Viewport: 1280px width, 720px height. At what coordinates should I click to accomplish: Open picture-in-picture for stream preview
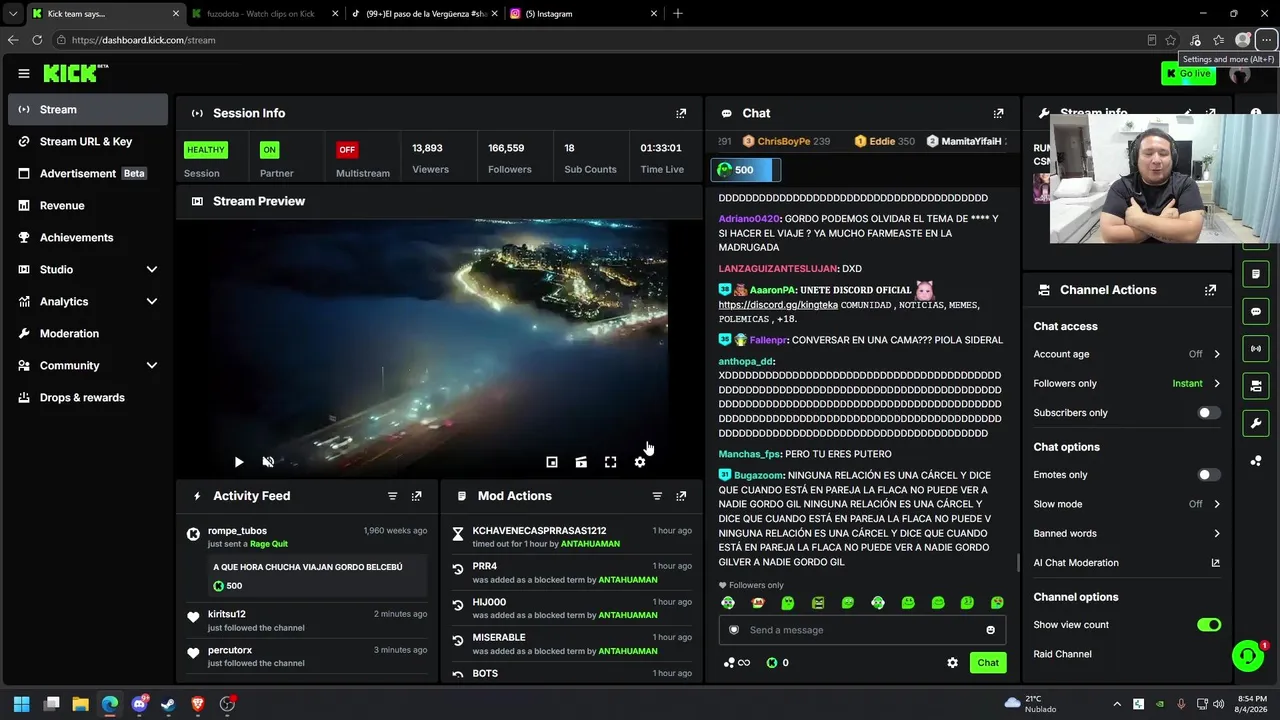coord(552,462)
